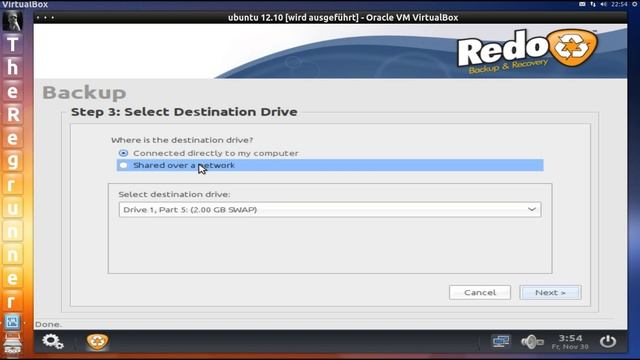The width and height of the screenshot is (640, 360).
Task: Click the Redo Backup & Recovery logo
Action: click(527, 51)
